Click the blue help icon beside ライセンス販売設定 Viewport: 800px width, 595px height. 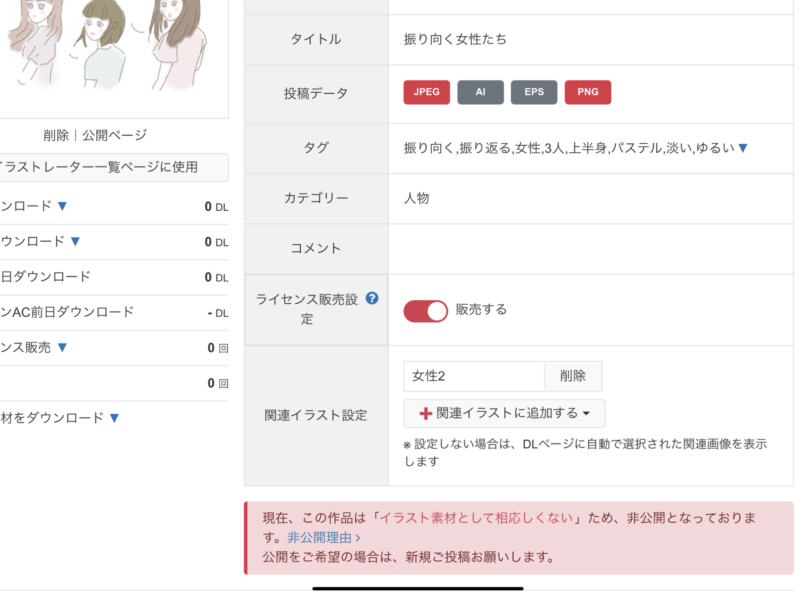pos(372,298)
